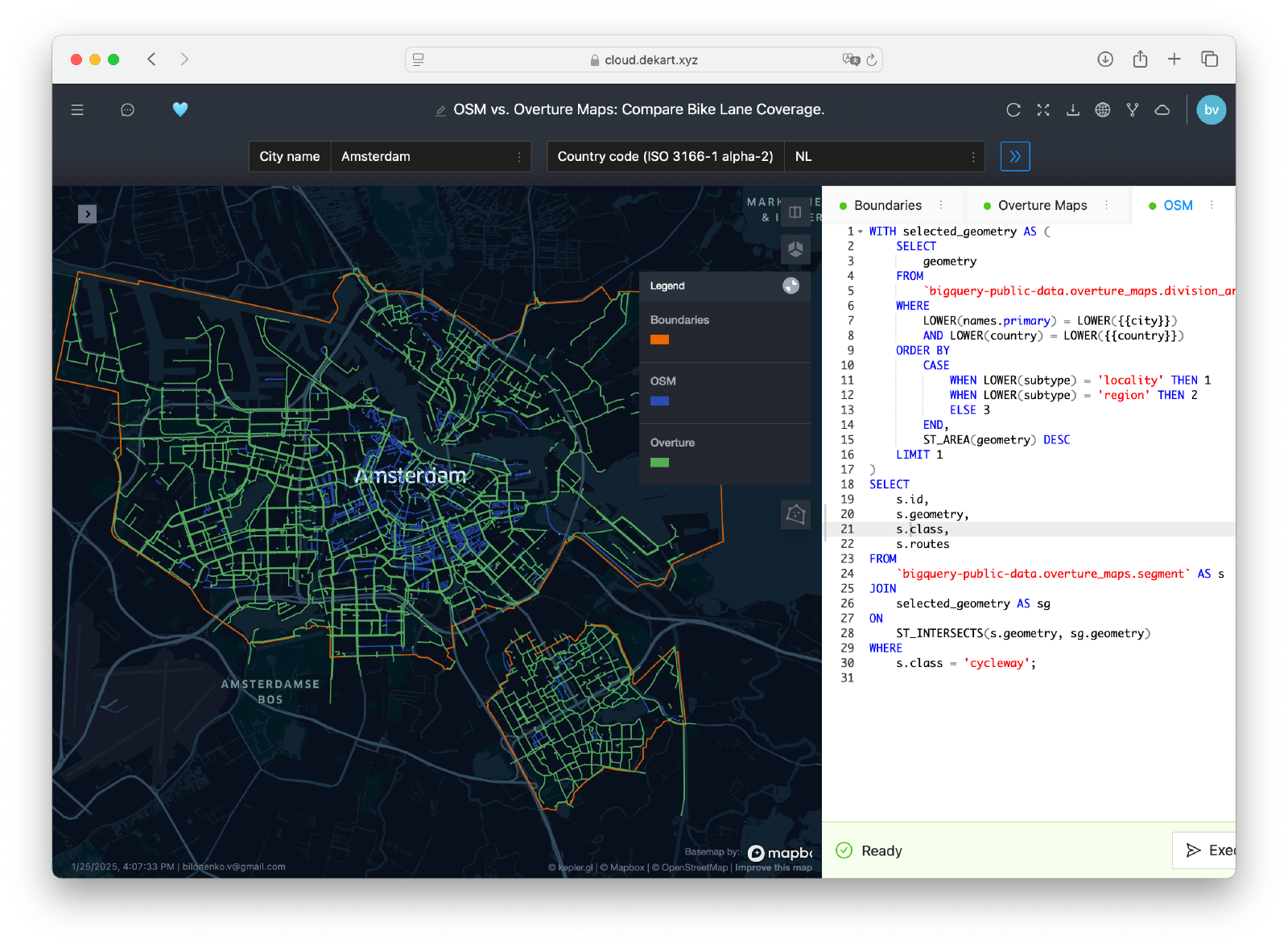Viewport: 1288px width, 947px height.
Task: Click the Safari address bar
Action: point(644,60)
